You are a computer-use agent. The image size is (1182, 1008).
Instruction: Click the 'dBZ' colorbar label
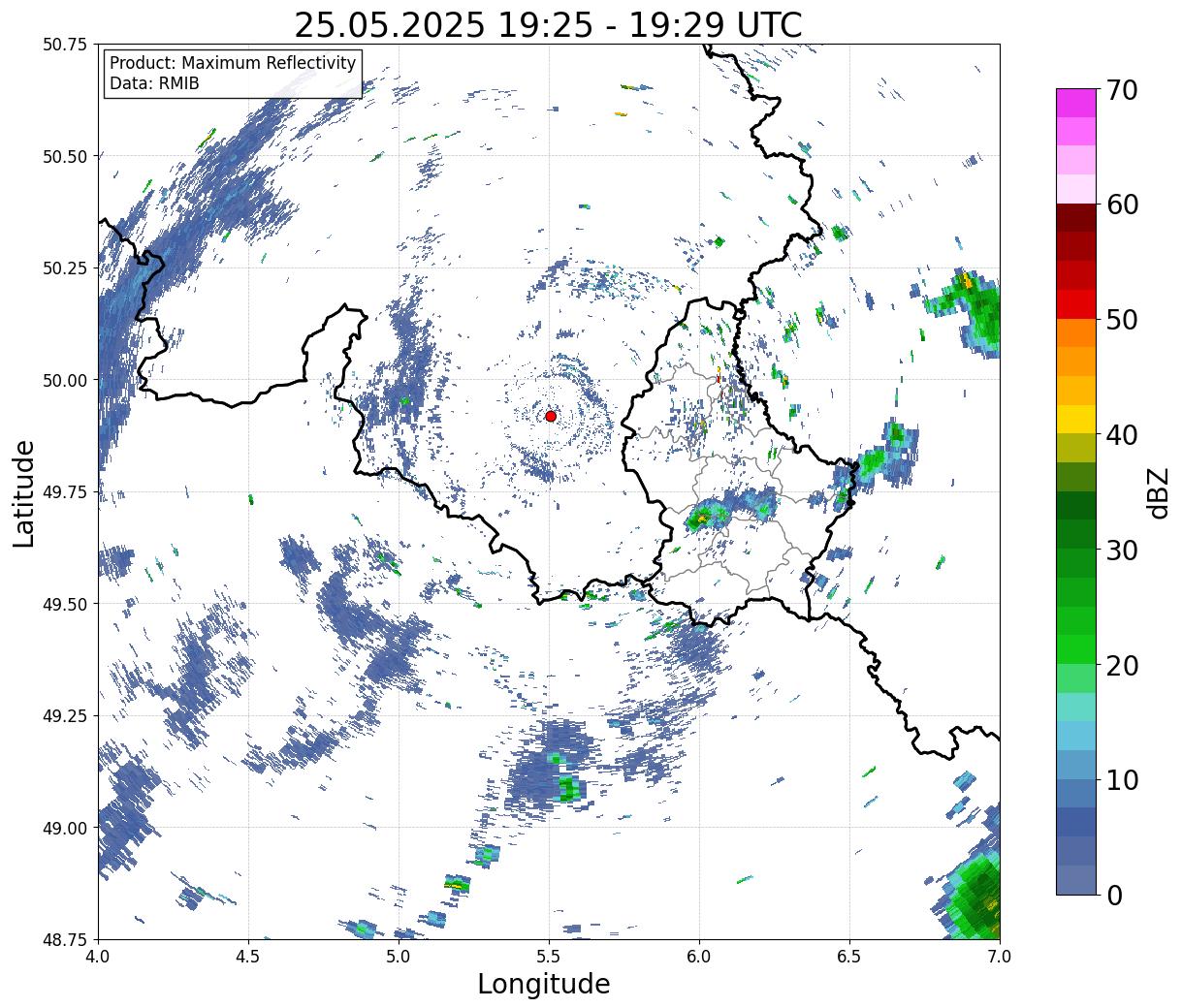1158,492
